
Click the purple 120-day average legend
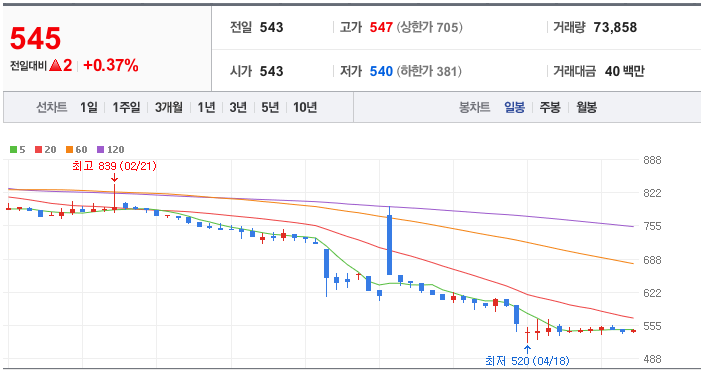click(110, 150)
